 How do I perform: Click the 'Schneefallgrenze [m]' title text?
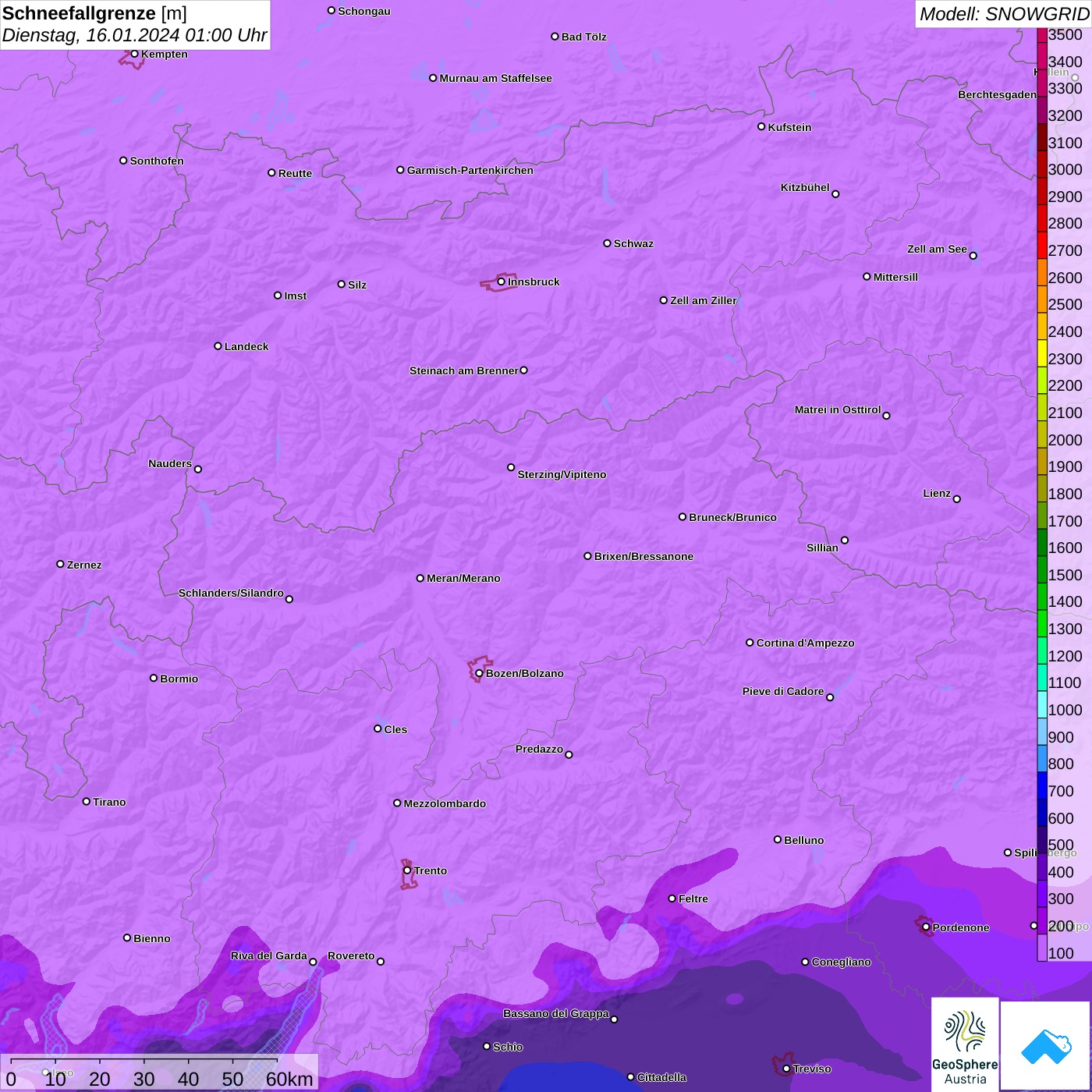pyautogui.click(x=94, y=13)
